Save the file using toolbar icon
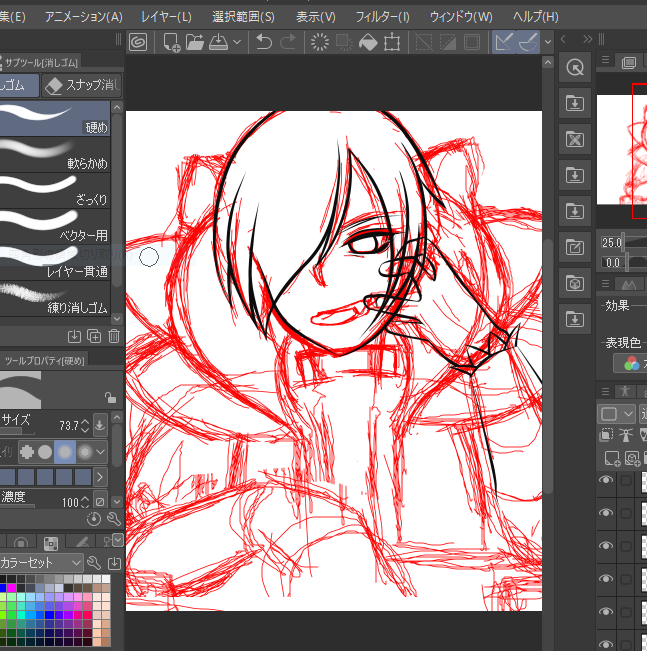 point(218,42)
